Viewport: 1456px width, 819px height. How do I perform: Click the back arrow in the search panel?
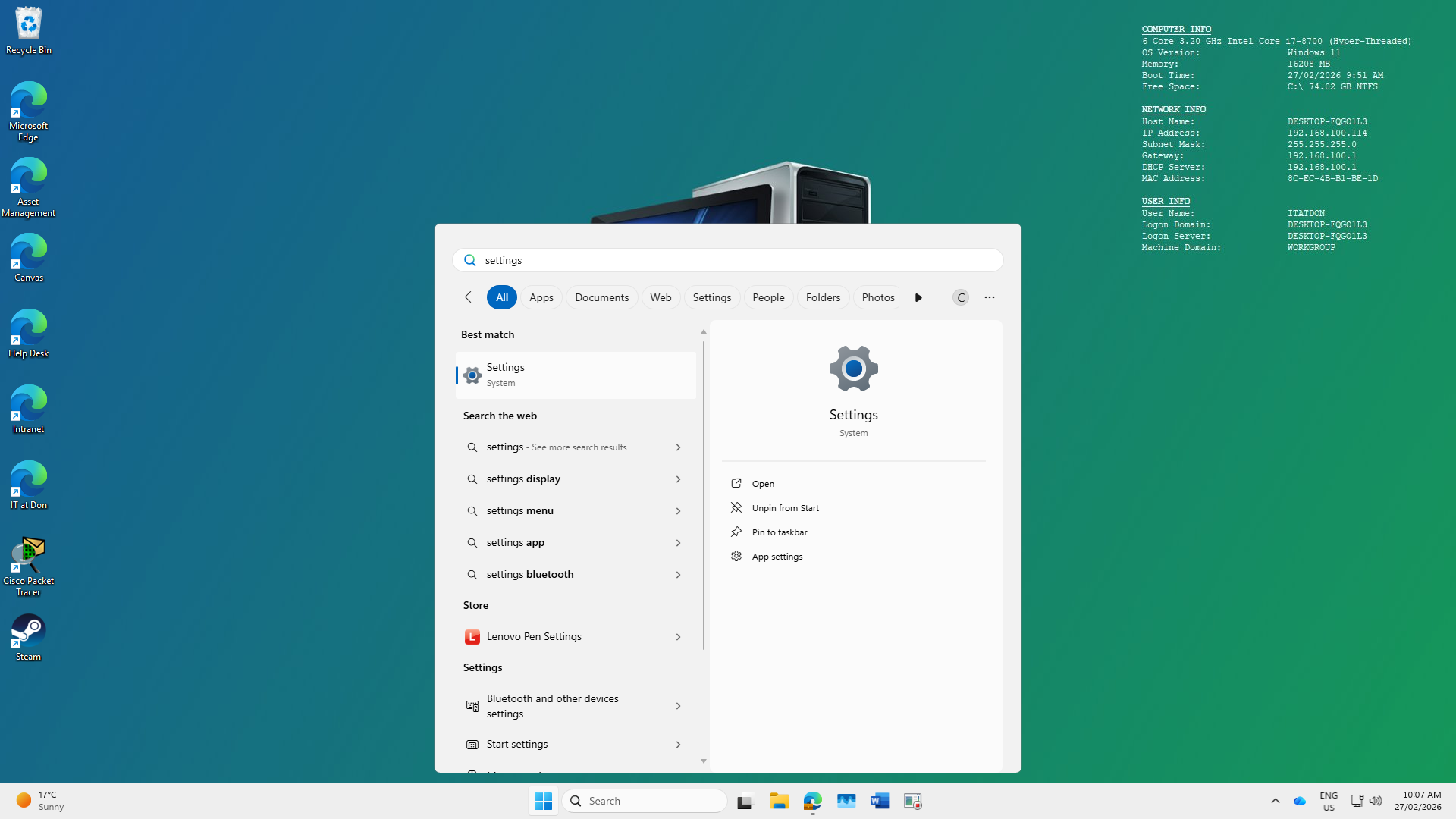click(470, 297)
